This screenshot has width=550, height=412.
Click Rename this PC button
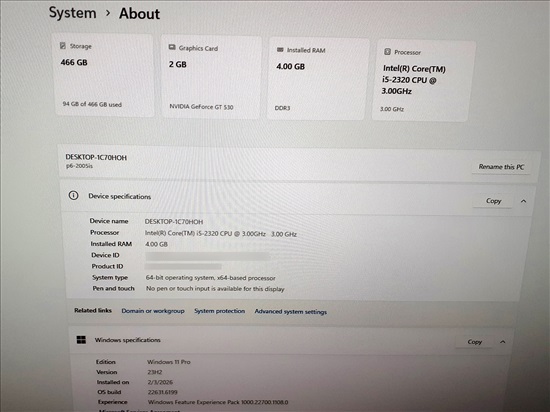[501, 167]
